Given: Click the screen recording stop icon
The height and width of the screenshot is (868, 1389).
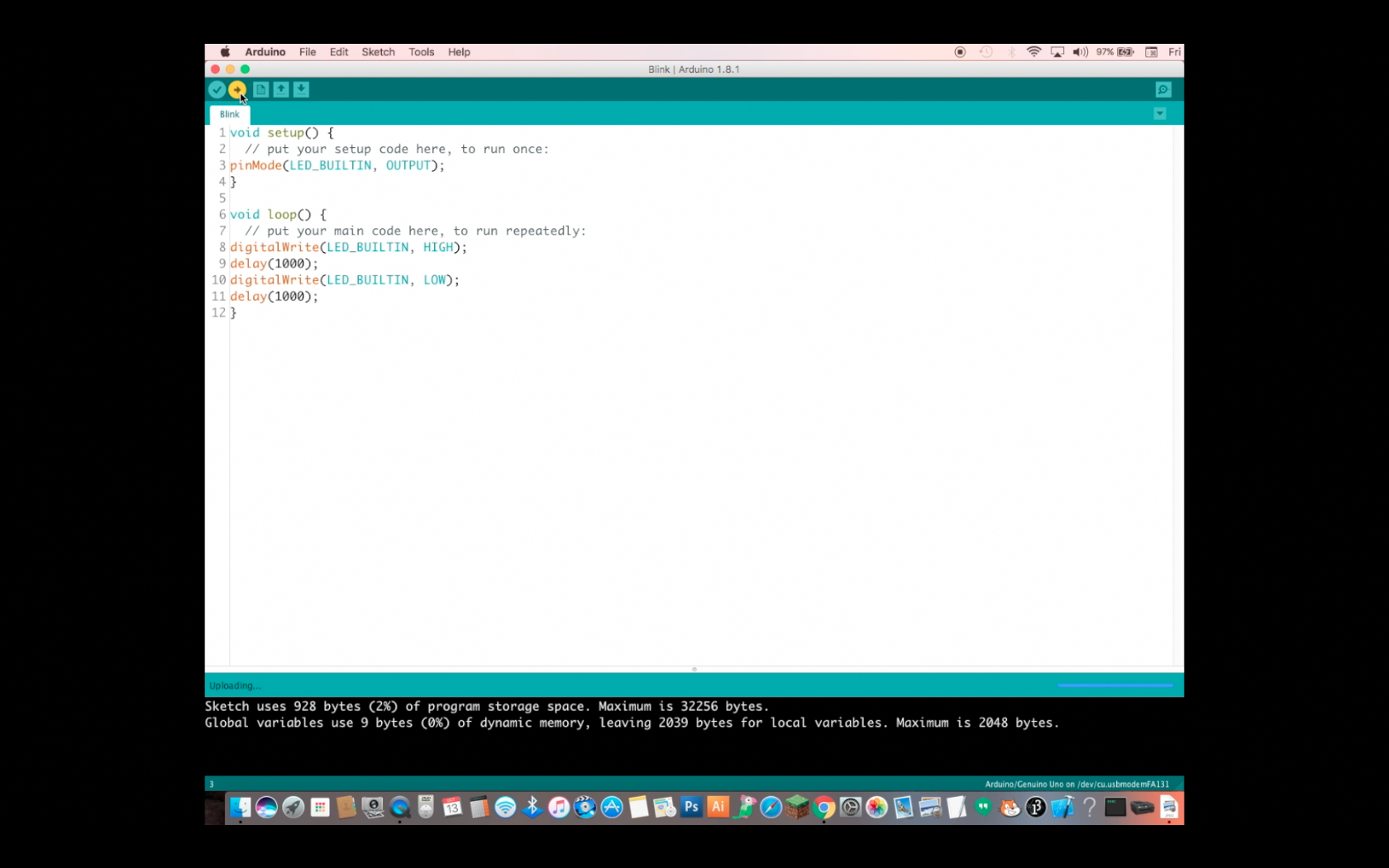Looking at the screenshot, I should coord(960,52).
